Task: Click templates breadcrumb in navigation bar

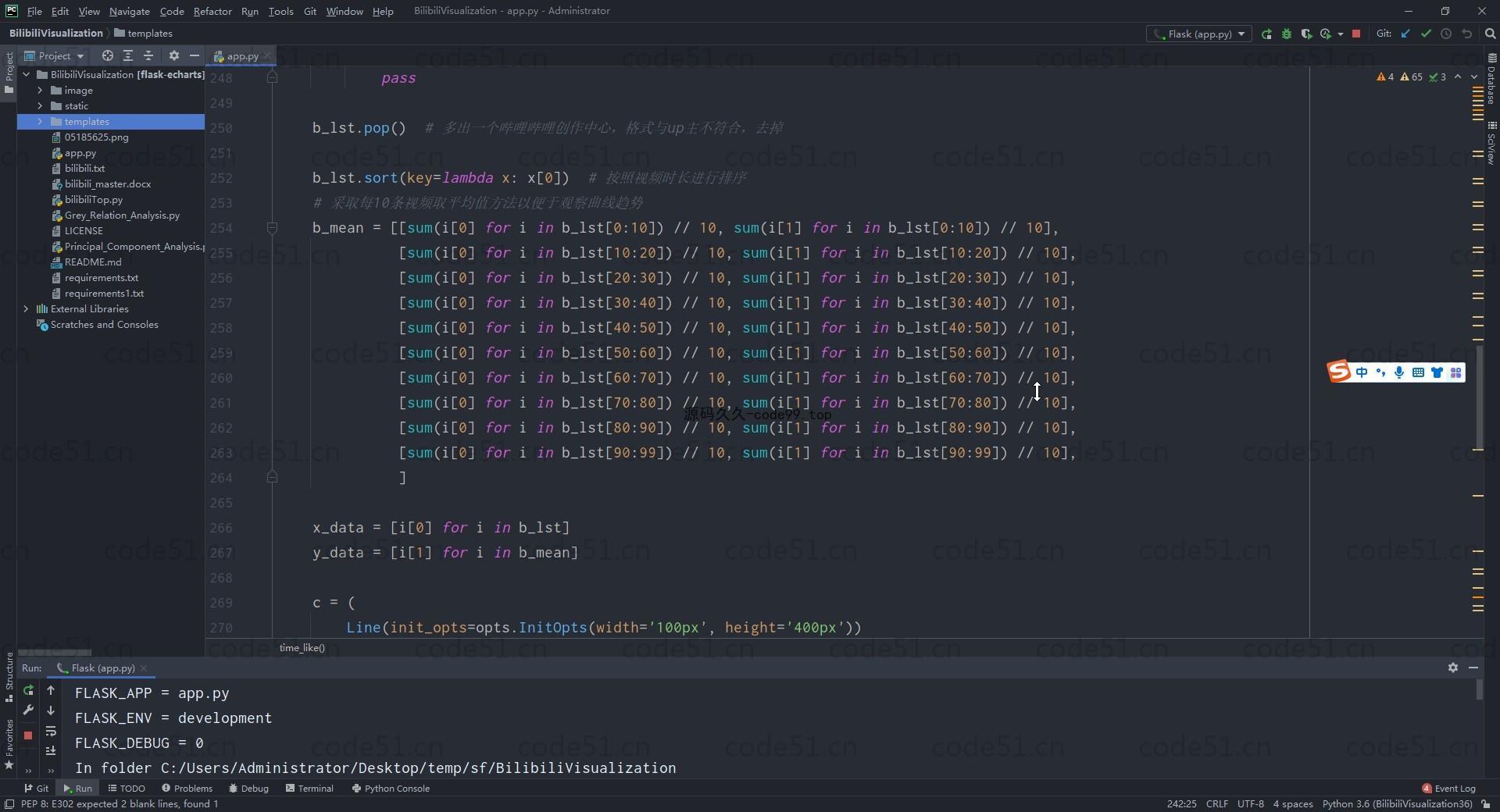Action: (x=144, y=33)
